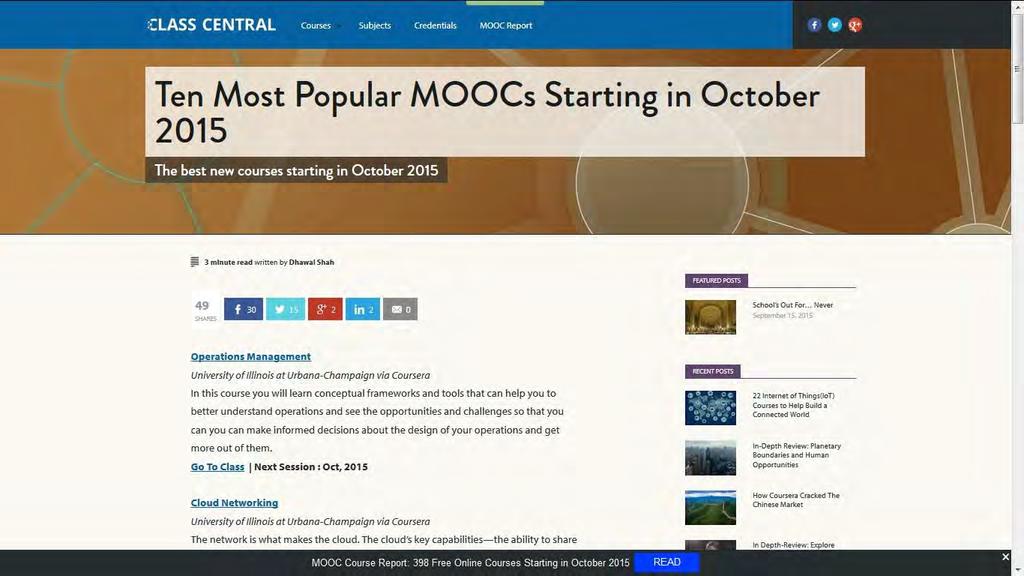Click the page vertical scrollbar thumb

pyautogui.click(x=1017, y=69)
